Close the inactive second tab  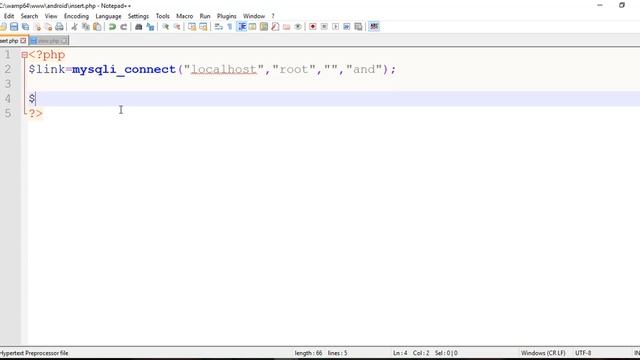pyautogui.click(x=64, y=41)
